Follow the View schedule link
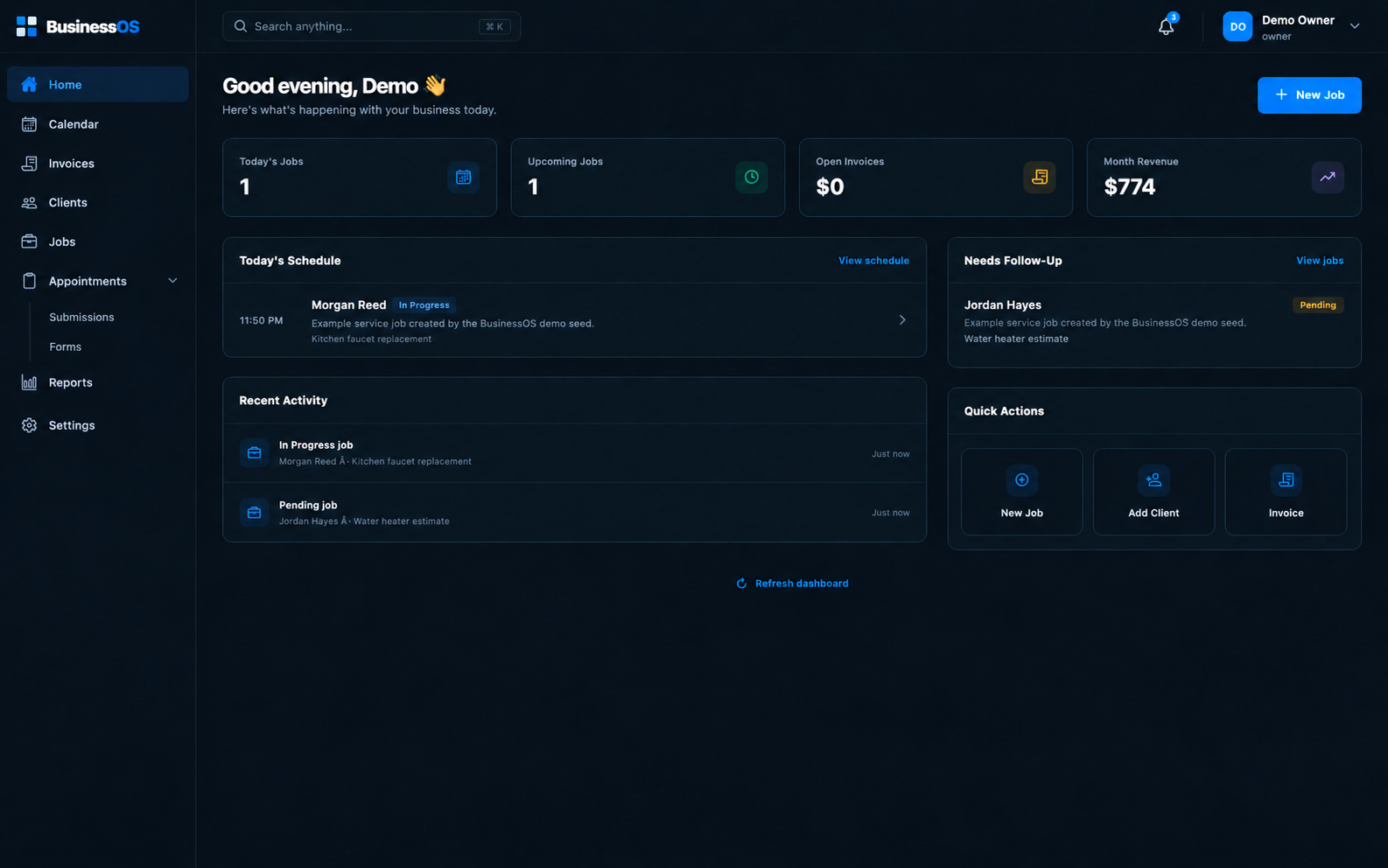 coord(873,261)
